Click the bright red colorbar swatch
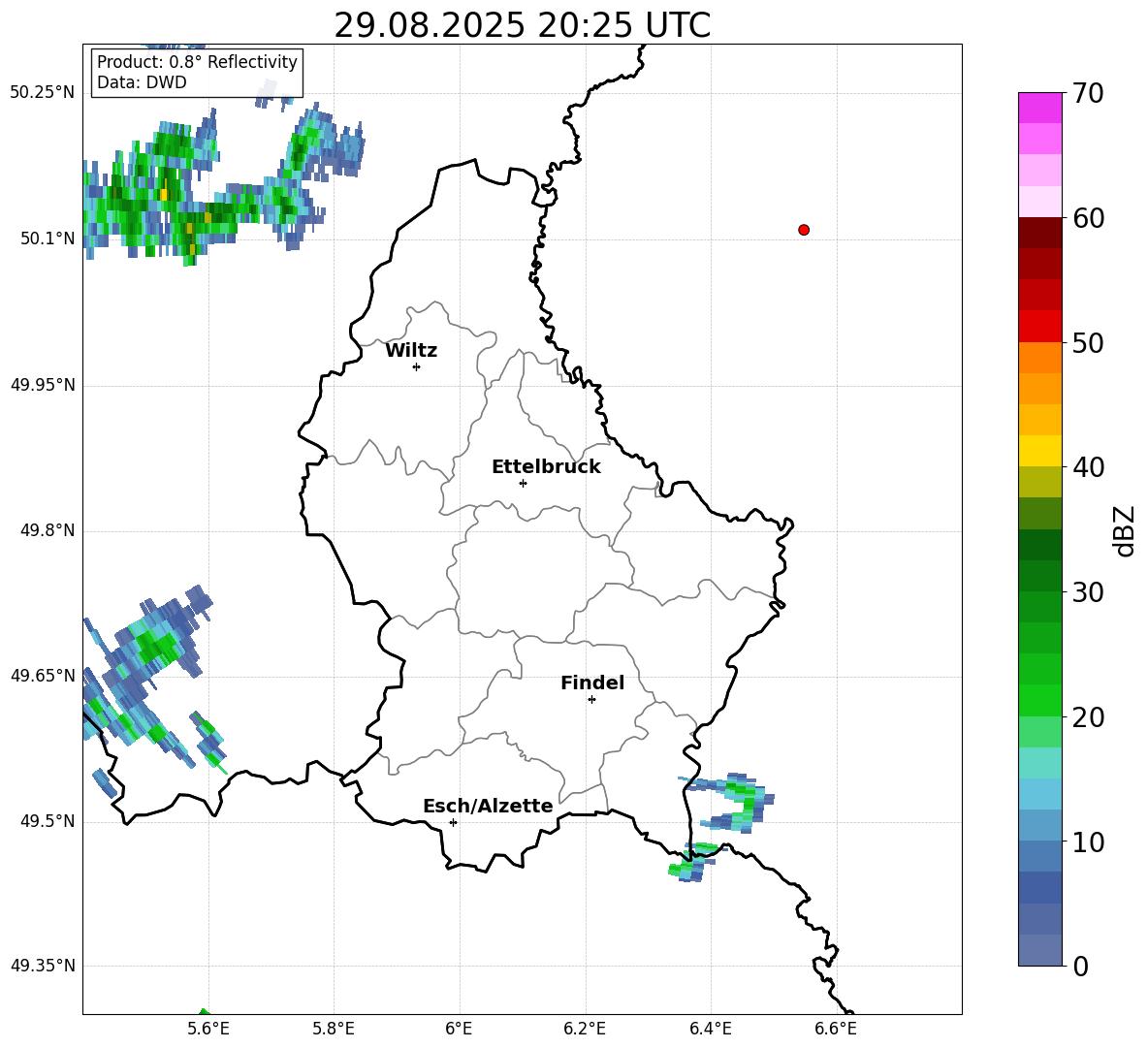This screenshot has height=1048, width=1148. (1040, 327)
